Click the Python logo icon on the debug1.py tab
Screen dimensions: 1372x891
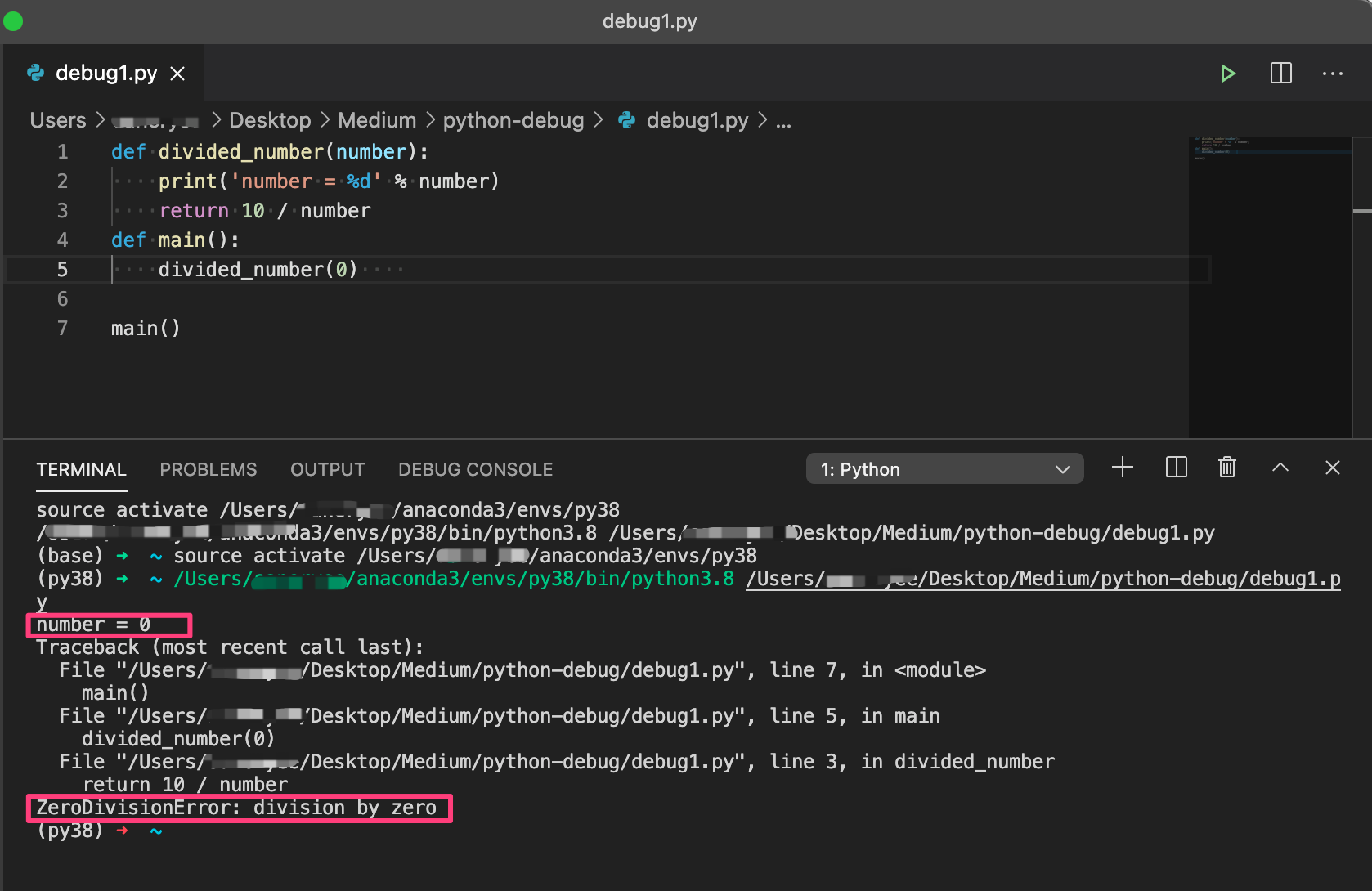point(36,73)
